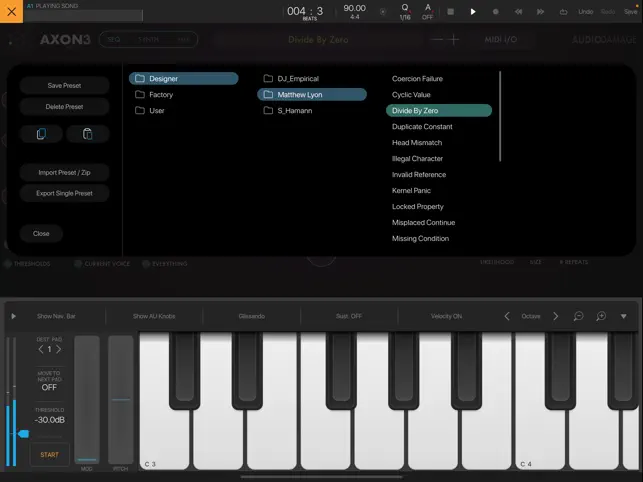Toggle the metronome icon beside tempo

point(383,11)
